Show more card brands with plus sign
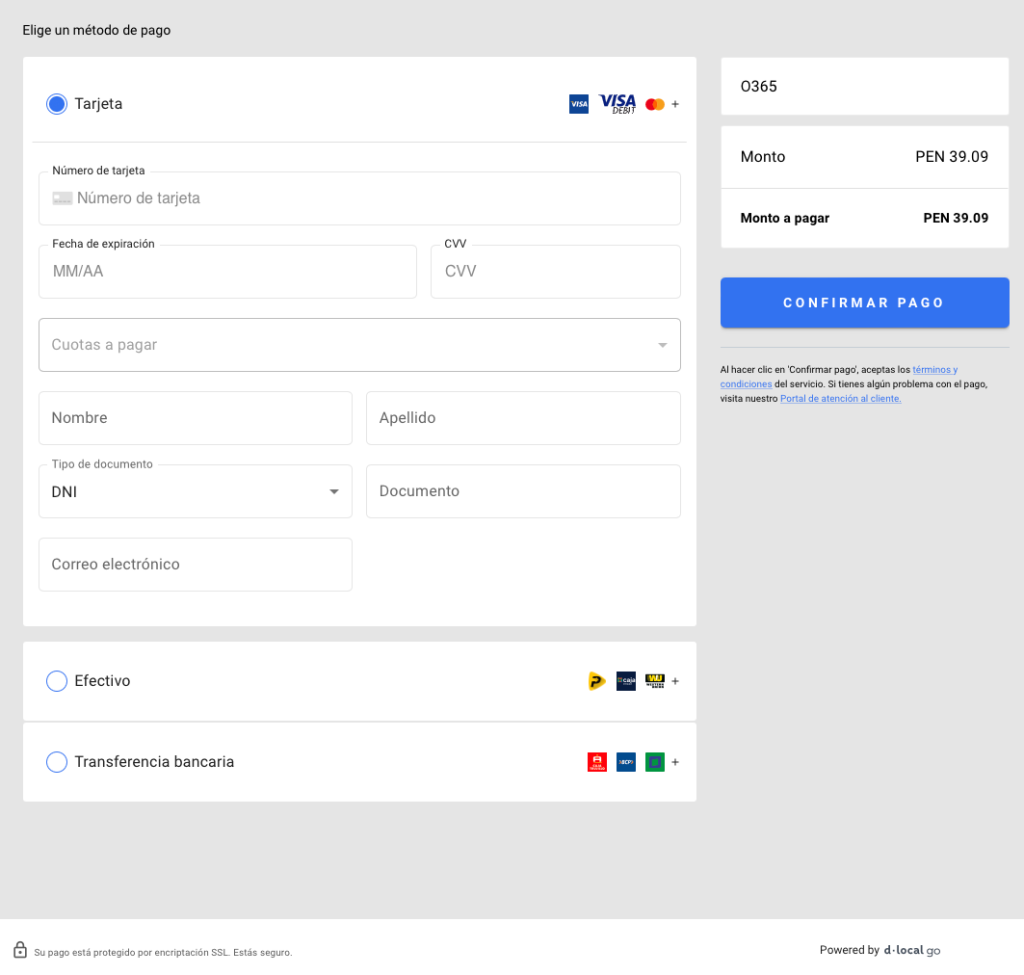Image resolution: width=1024 pixels, height=975 pixels. click(675, 104)
